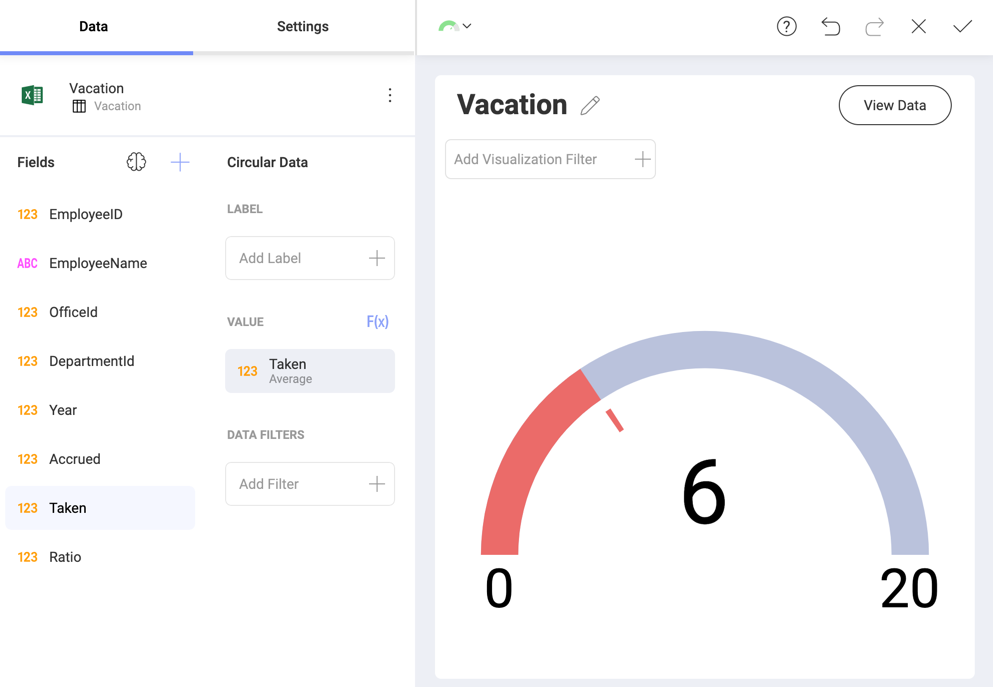Edit the Vacation title with pencil icon
993x687 pixels.
(x=590, y=105)
